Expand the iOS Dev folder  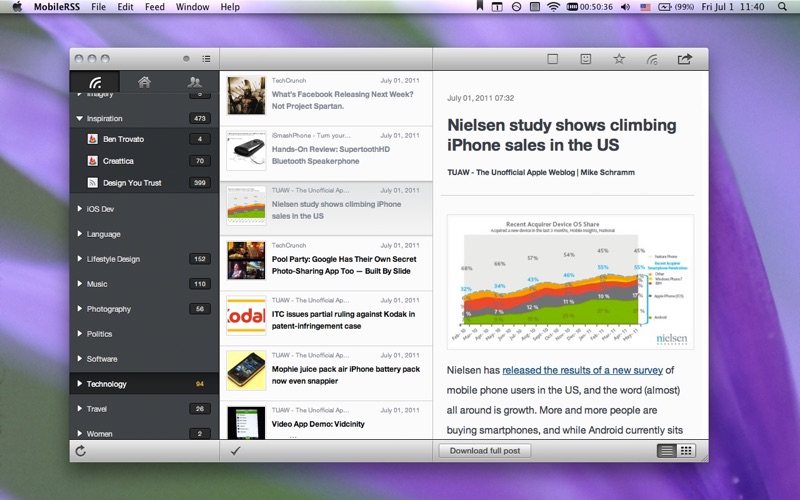click(x=80, y=209)
